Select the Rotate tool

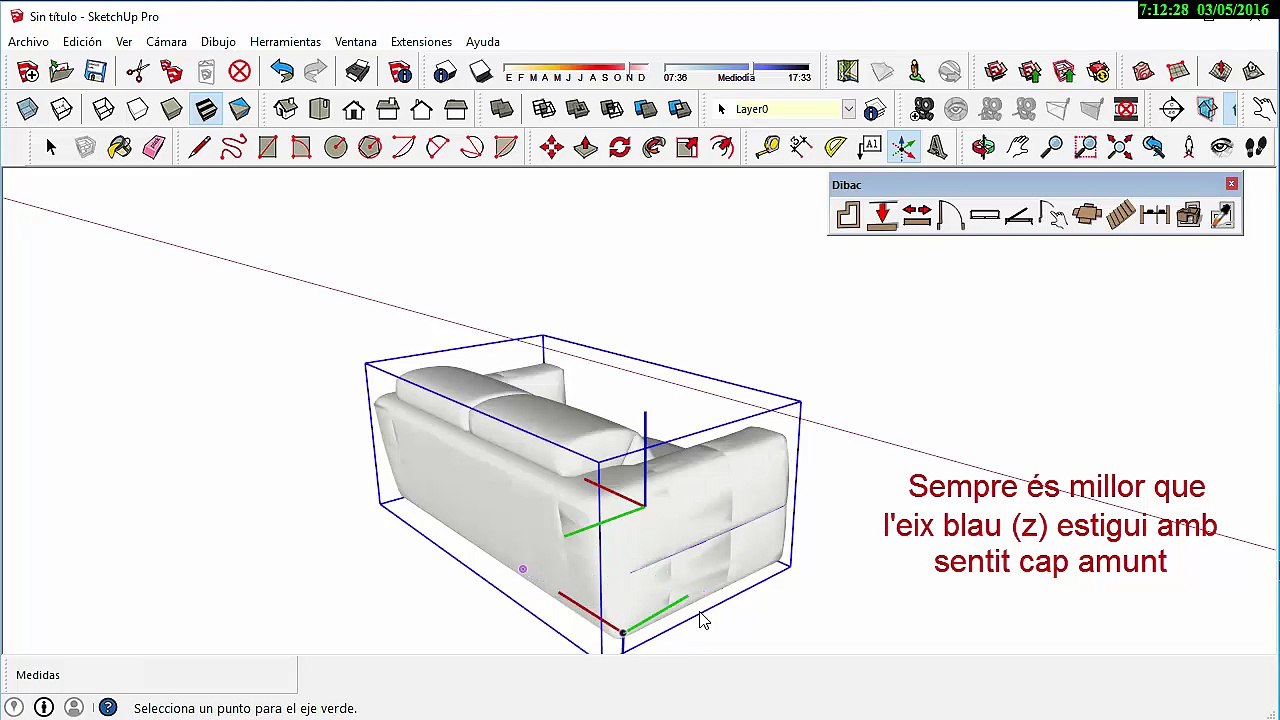tap(619, 148)
